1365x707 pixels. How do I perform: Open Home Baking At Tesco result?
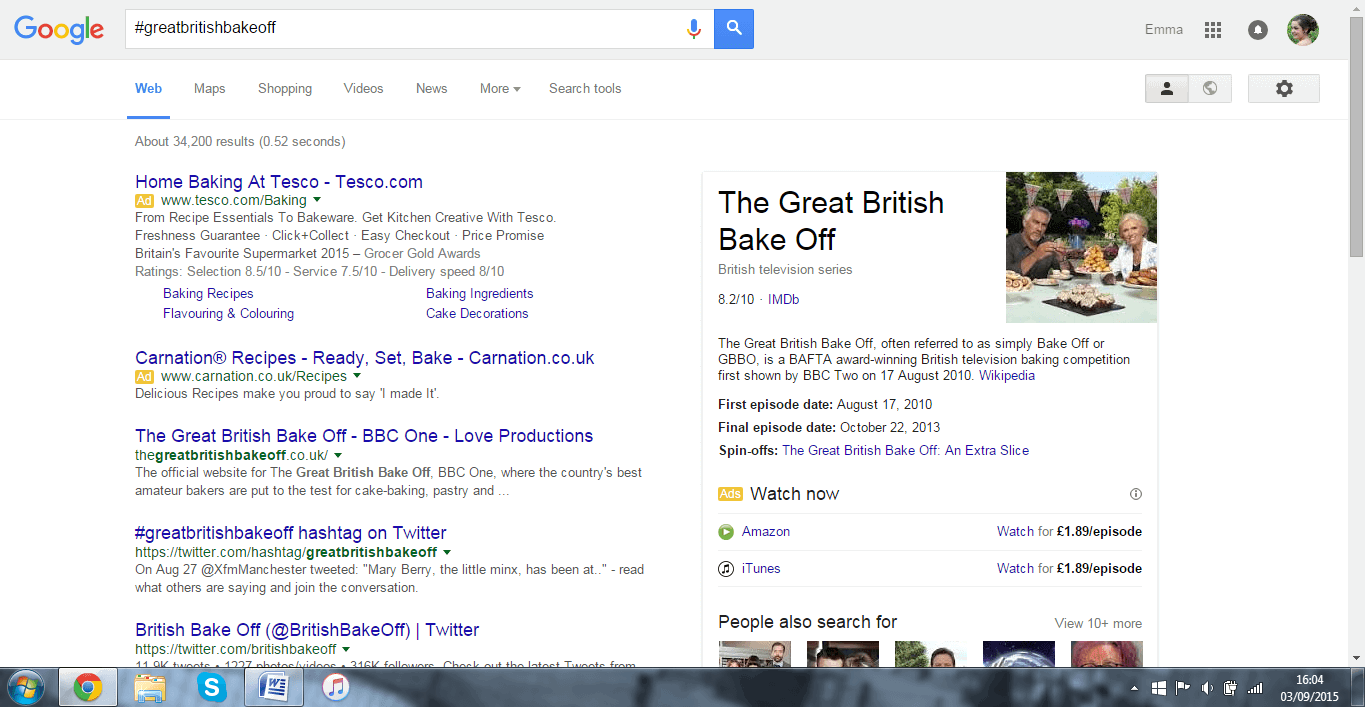click(279, 182)
